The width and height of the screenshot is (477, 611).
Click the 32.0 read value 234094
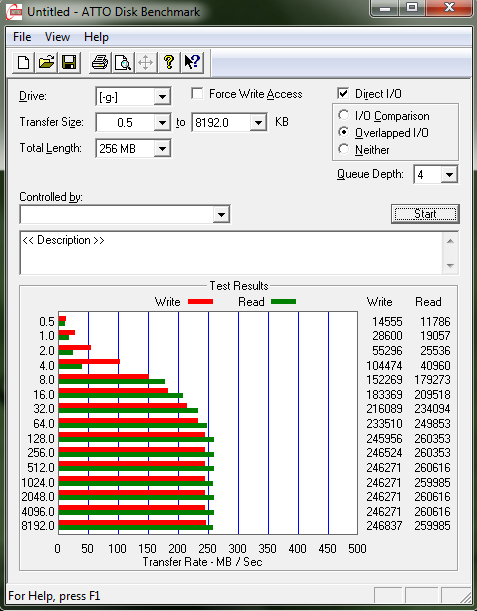click(x=432, y=409)
